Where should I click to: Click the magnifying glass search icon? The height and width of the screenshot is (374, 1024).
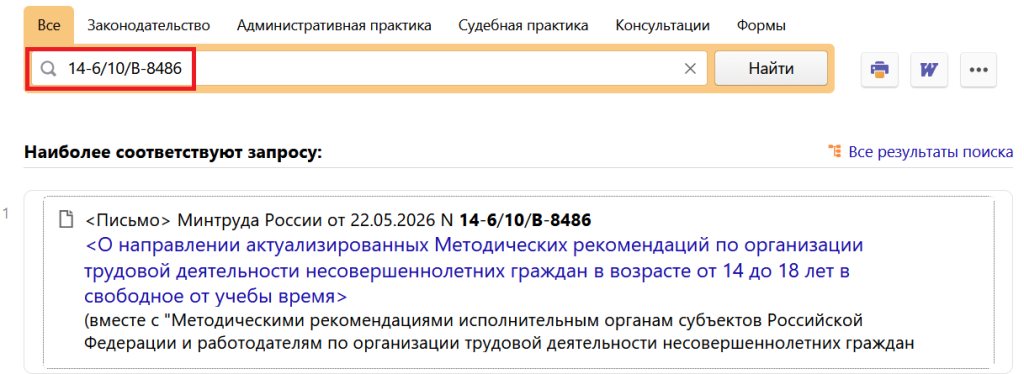48,69
